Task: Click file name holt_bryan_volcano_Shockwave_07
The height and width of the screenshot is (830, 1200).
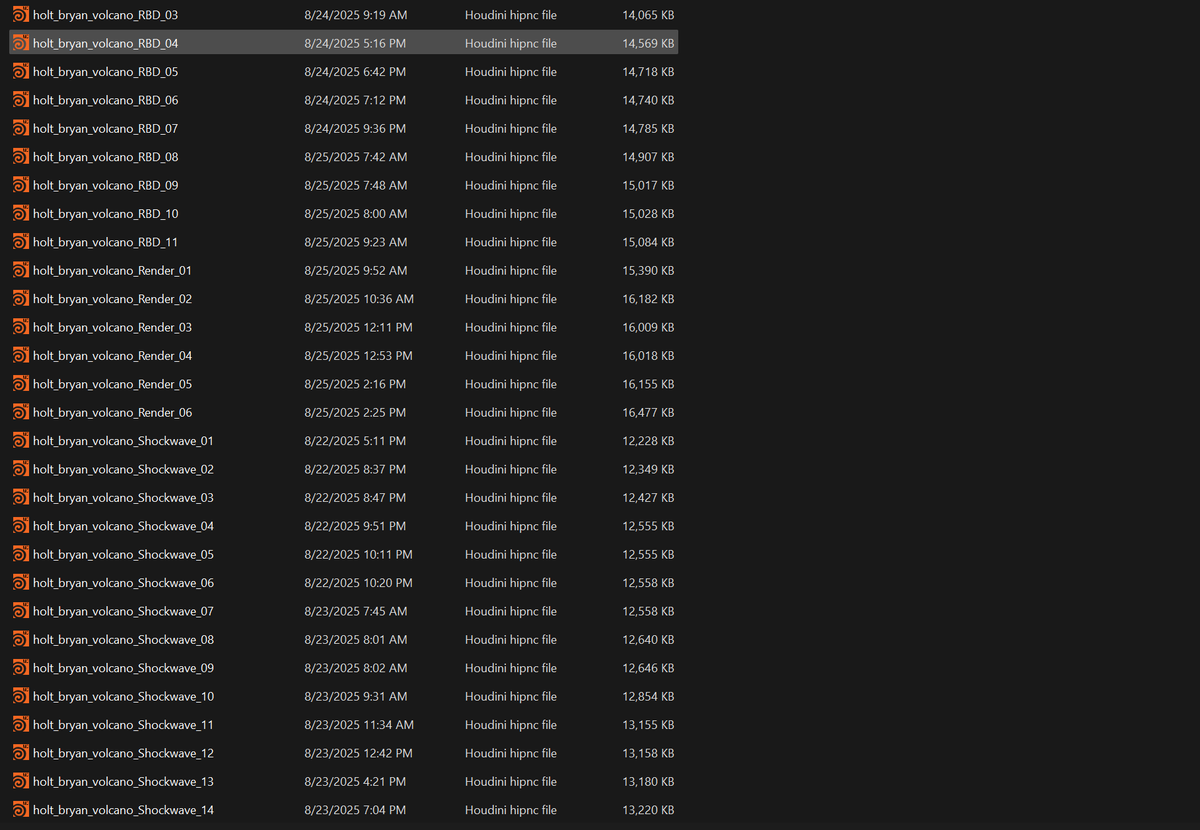Action: [x=123, y=611]
